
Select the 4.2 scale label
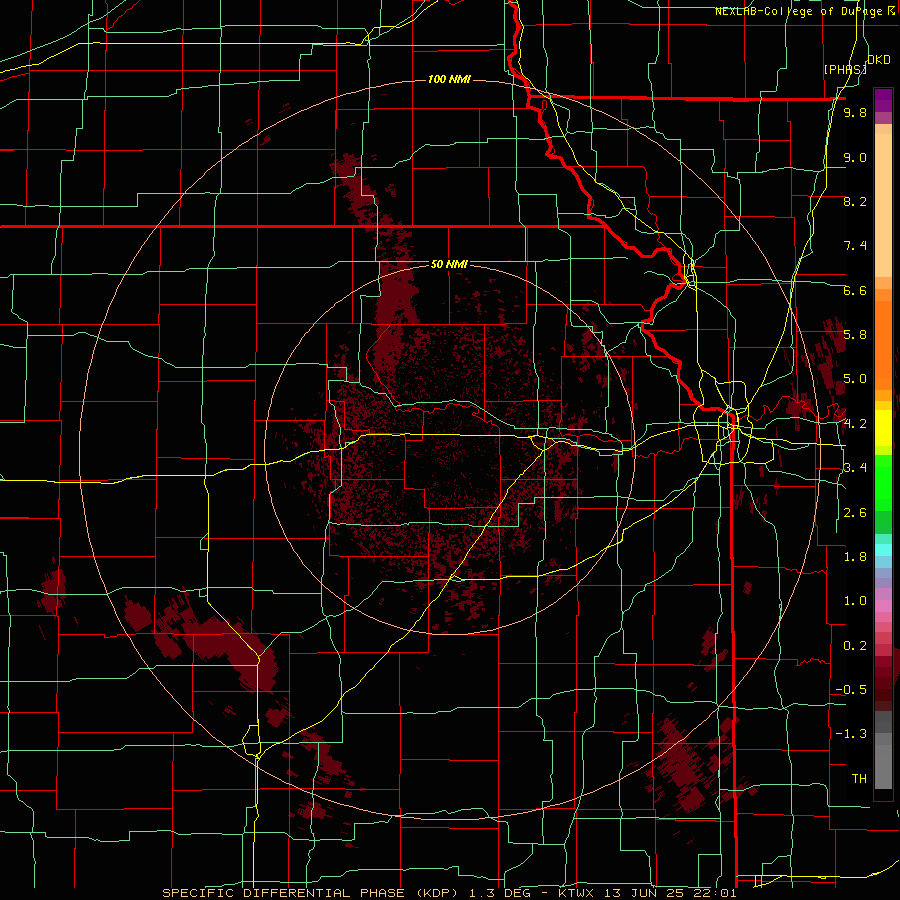(x=855, y=424)
